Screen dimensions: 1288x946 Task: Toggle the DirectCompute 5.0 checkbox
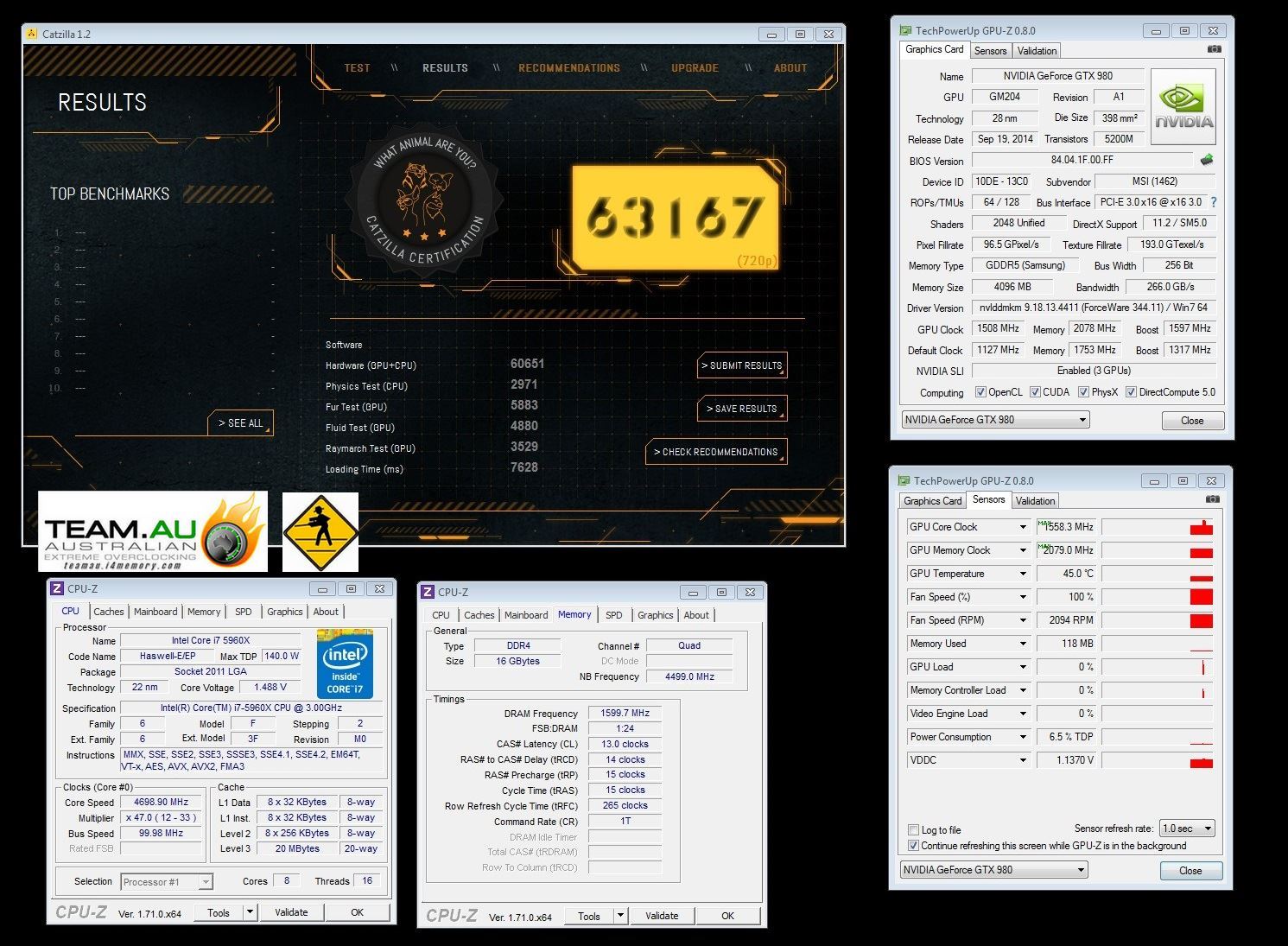pos(1131,392)
